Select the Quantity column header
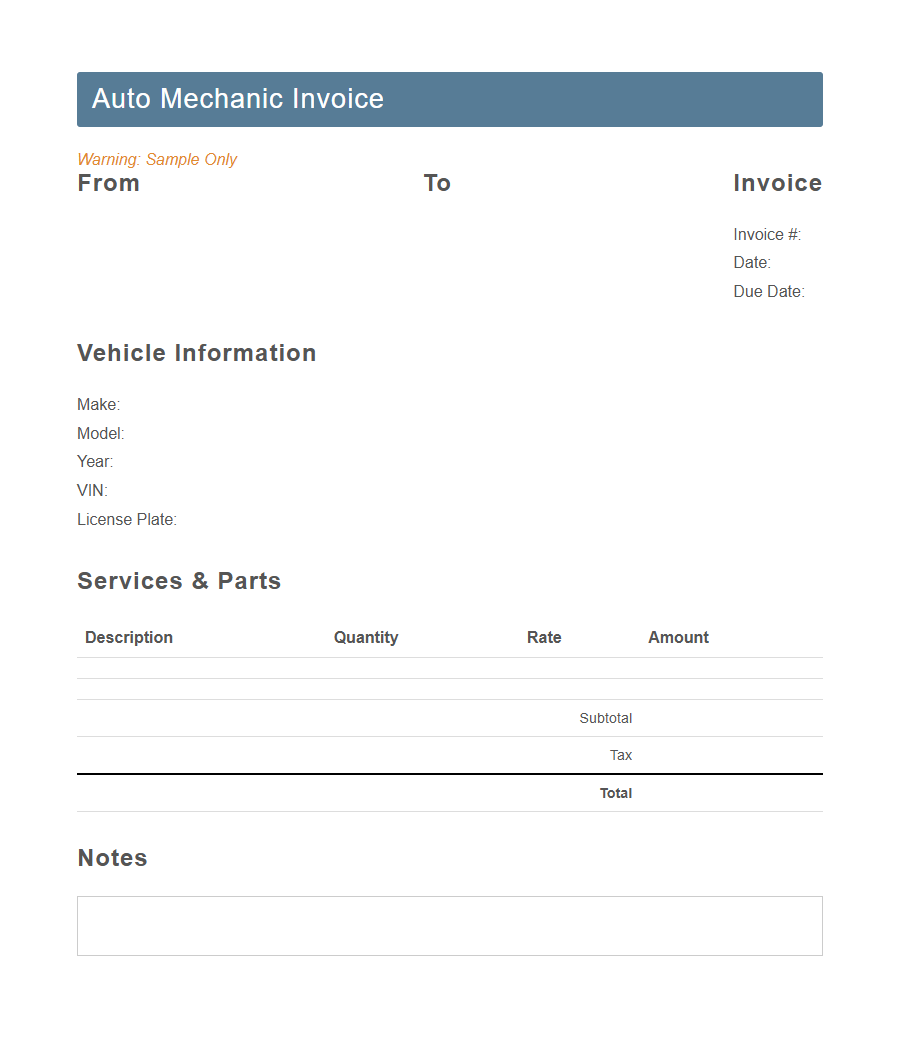The width and height of the screenshot is (900, 1060). [x=366, y=637]
